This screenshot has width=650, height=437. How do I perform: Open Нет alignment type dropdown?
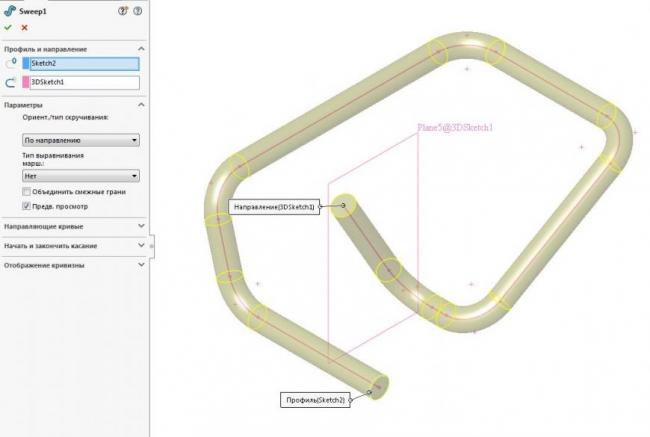click(x=81, y=176)
